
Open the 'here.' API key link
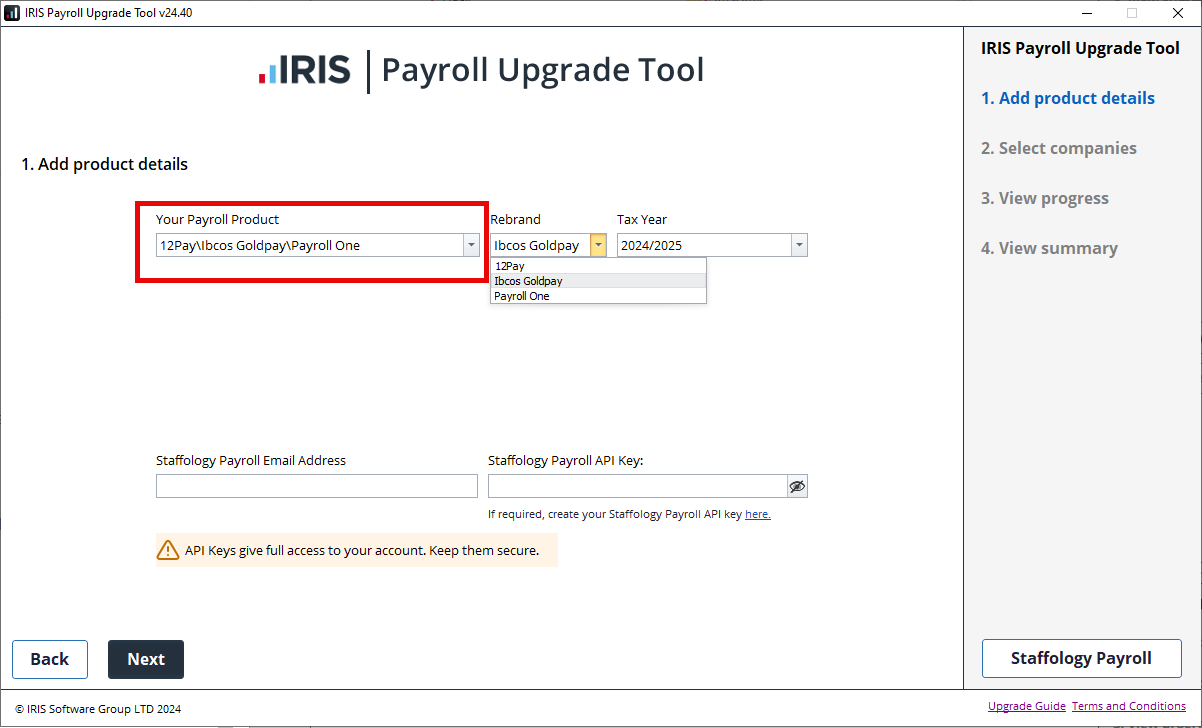coord(757,514)
